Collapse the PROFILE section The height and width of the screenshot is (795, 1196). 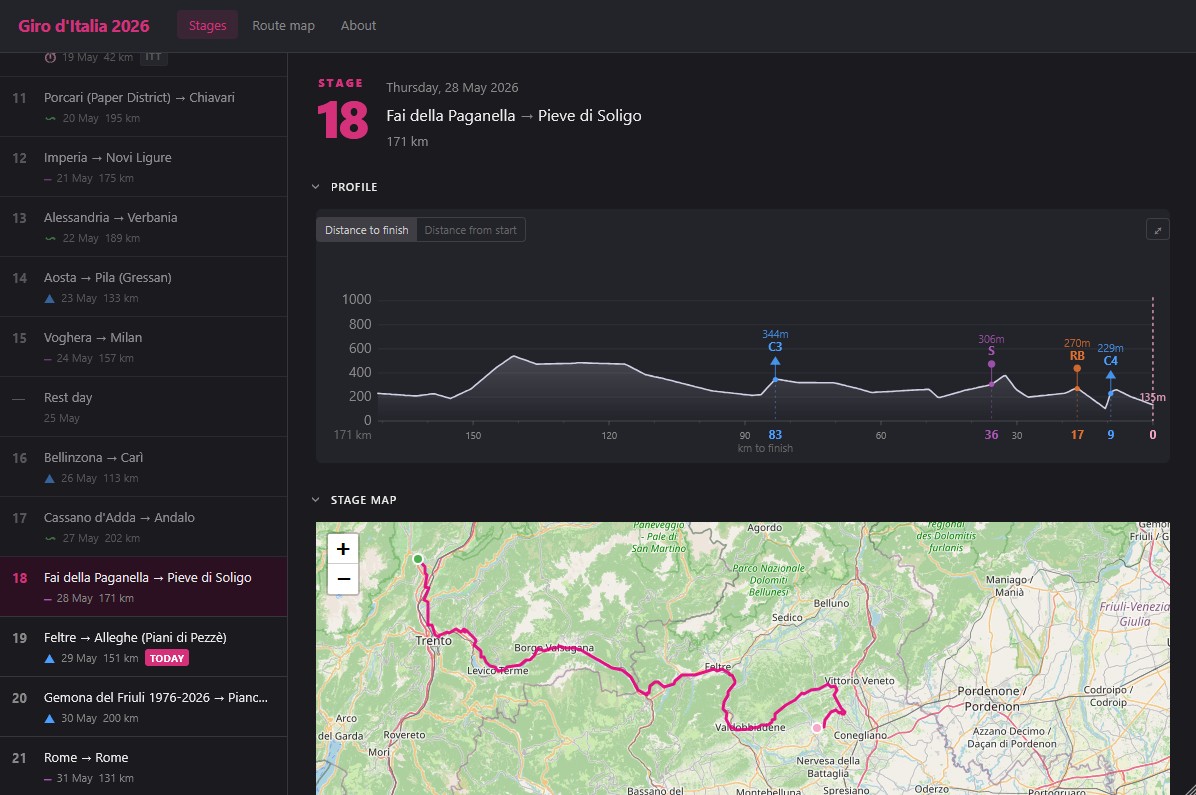tap(315, 187)
